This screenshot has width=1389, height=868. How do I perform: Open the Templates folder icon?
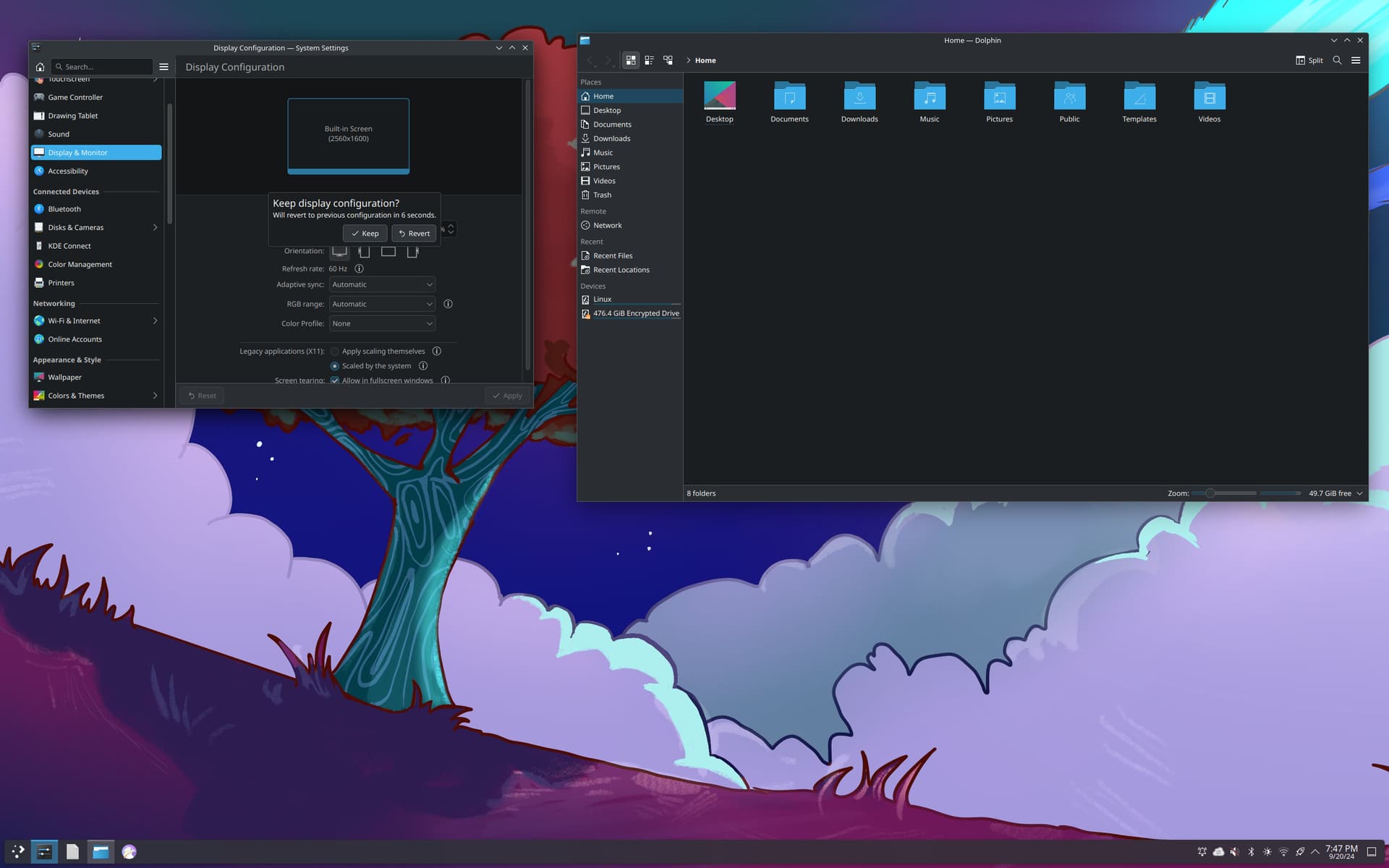pyautogui.click(x=1139, y=95)
